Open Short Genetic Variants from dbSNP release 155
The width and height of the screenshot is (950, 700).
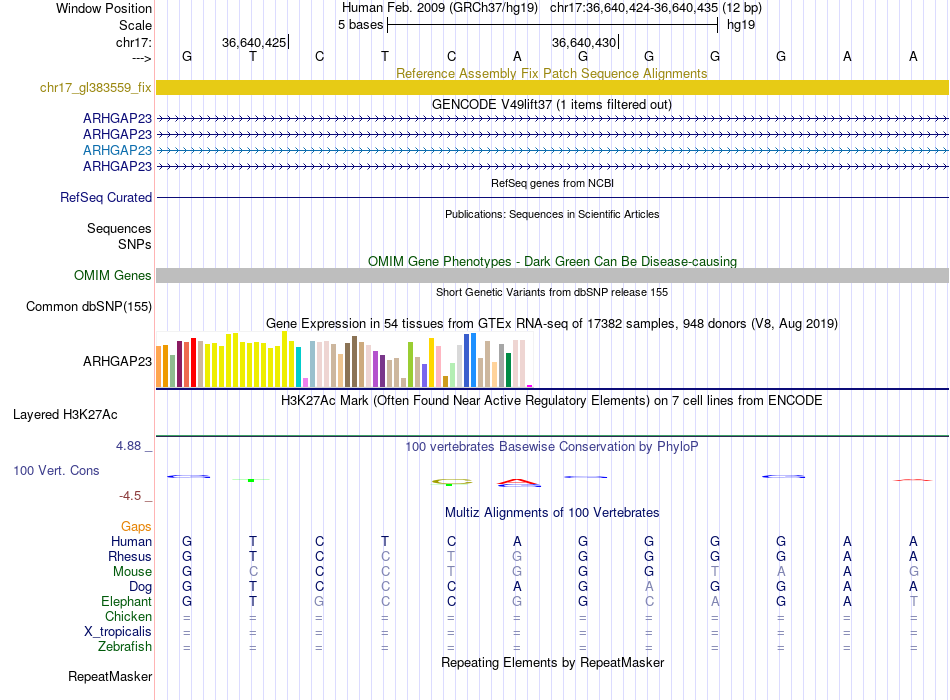pyautogui.click(x=552, y=292)
